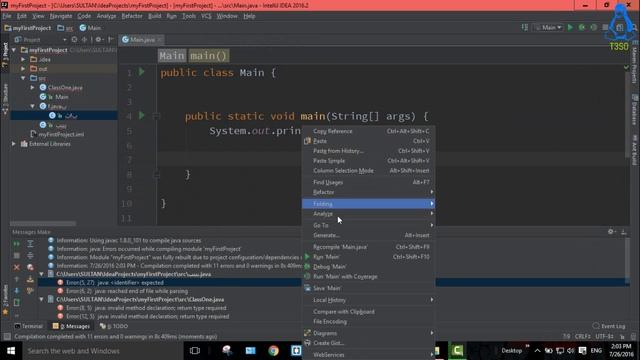This screenshot has height=360, width=640.
Task: Select ClassOne.java in project tree
Action: pyautogui.click(x=65, y=87)
